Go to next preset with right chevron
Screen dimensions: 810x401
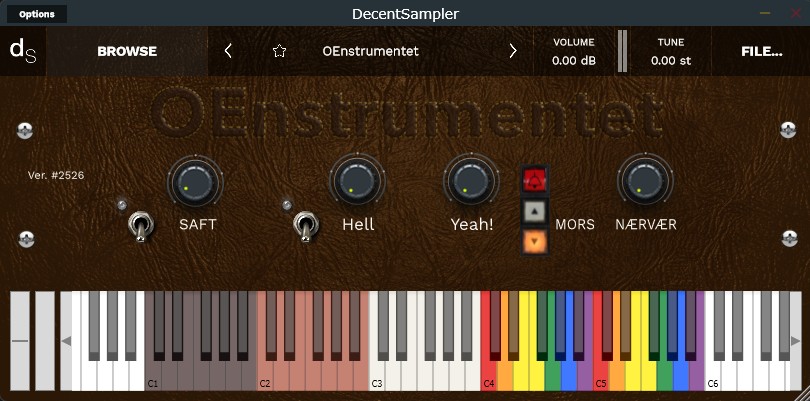[513, 51]
